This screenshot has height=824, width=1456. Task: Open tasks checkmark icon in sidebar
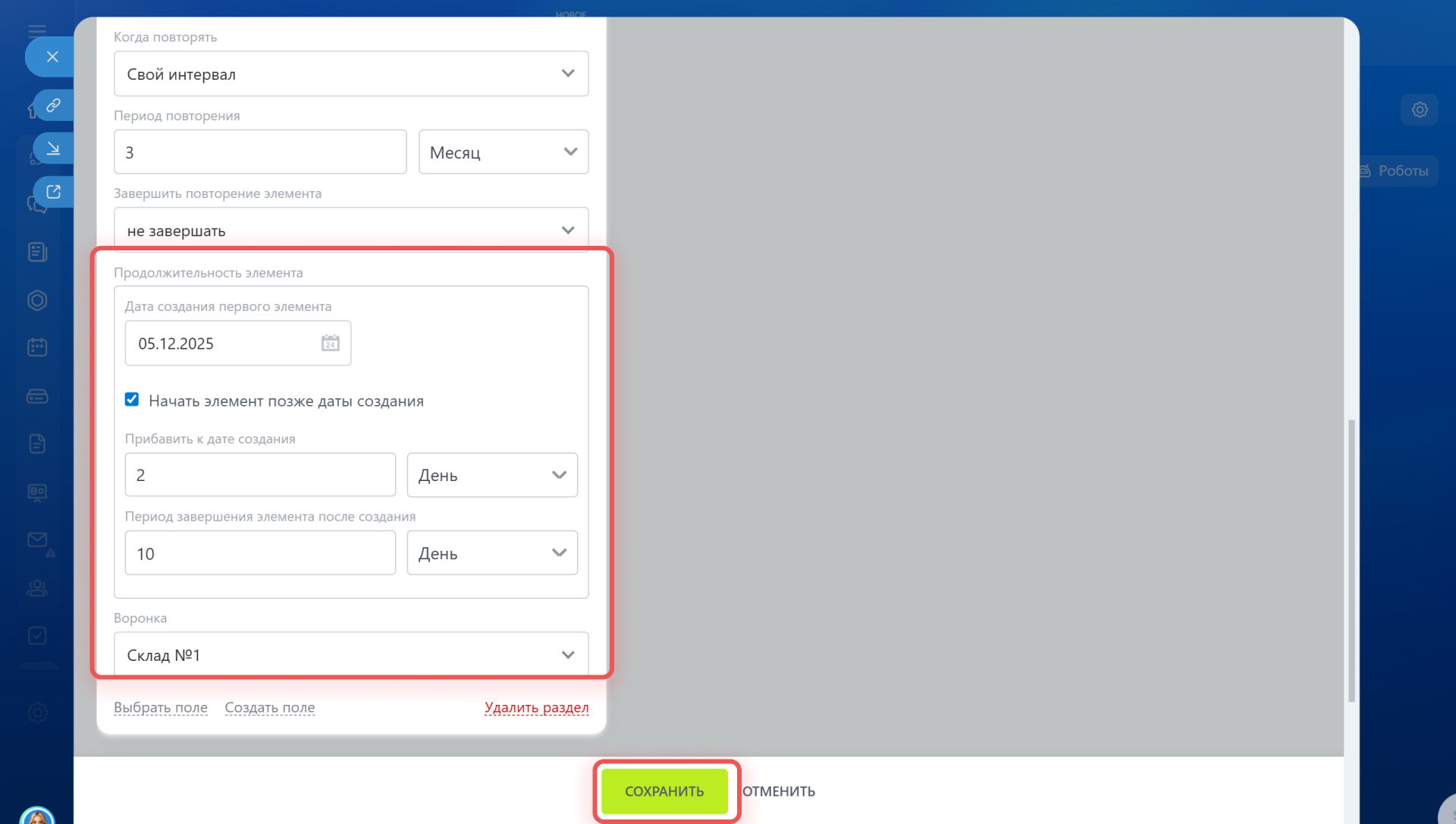[37, 636]
